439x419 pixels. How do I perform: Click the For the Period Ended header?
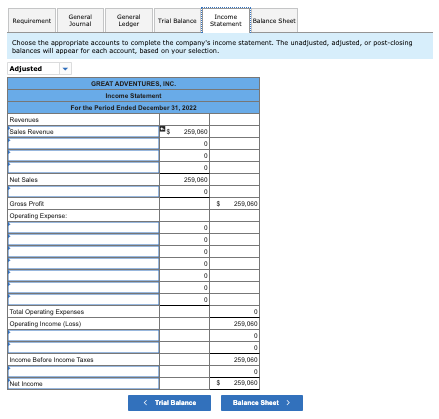133,108
